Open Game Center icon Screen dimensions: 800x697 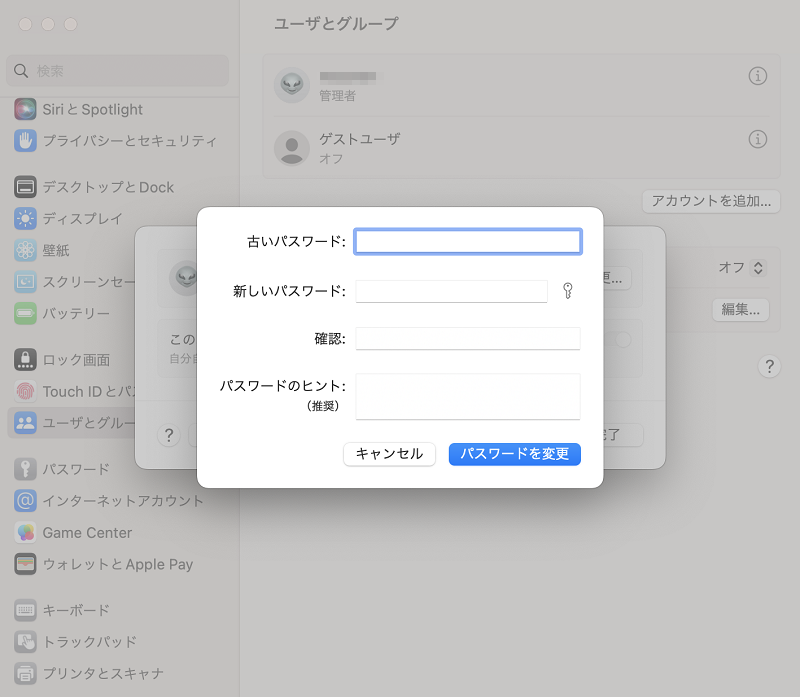[x=25, y=533]
